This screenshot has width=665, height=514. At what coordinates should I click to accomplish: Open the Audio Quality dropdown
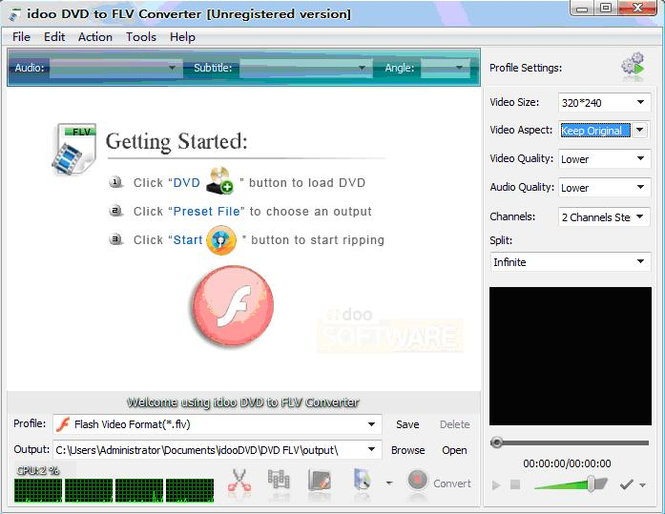(x=604, y=187)
